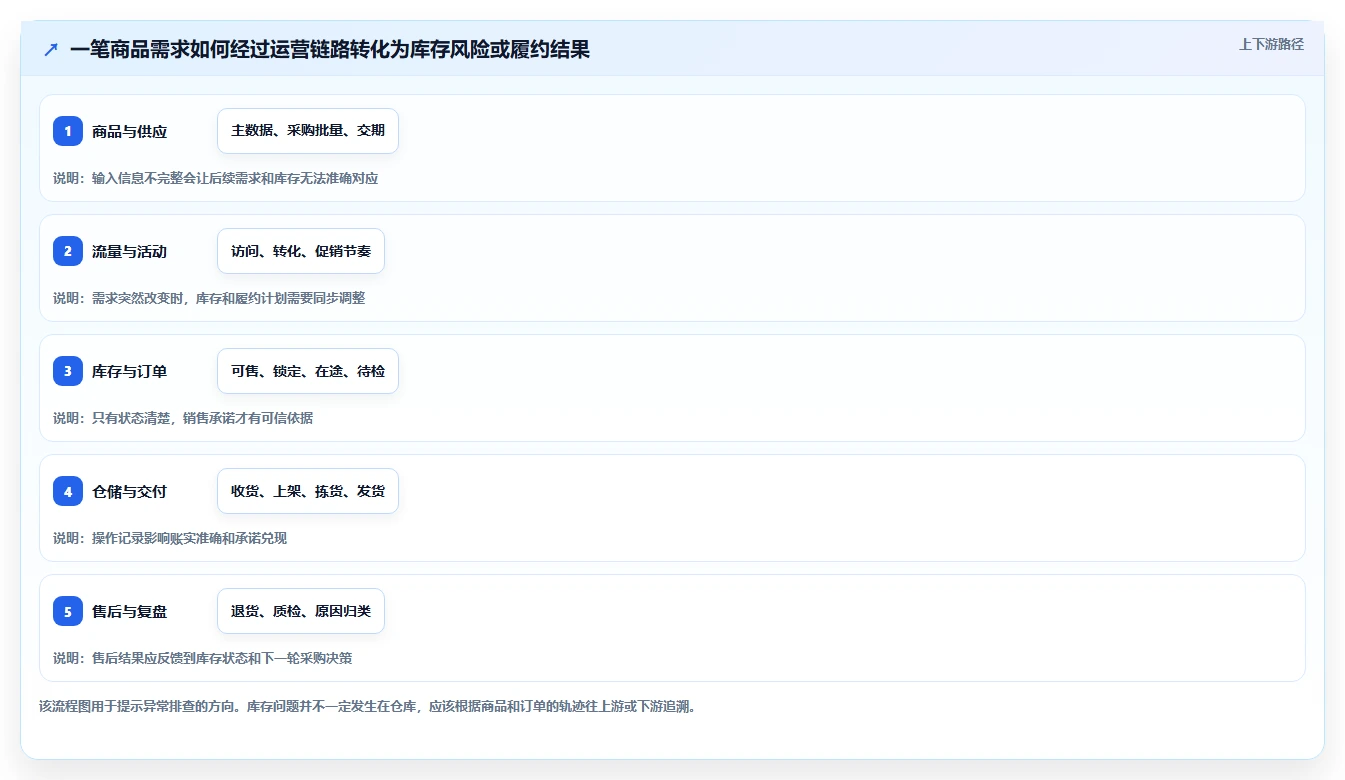Select the step 3 number badge
This screenshot has width=1345, height=780.
tap(68, 371)
